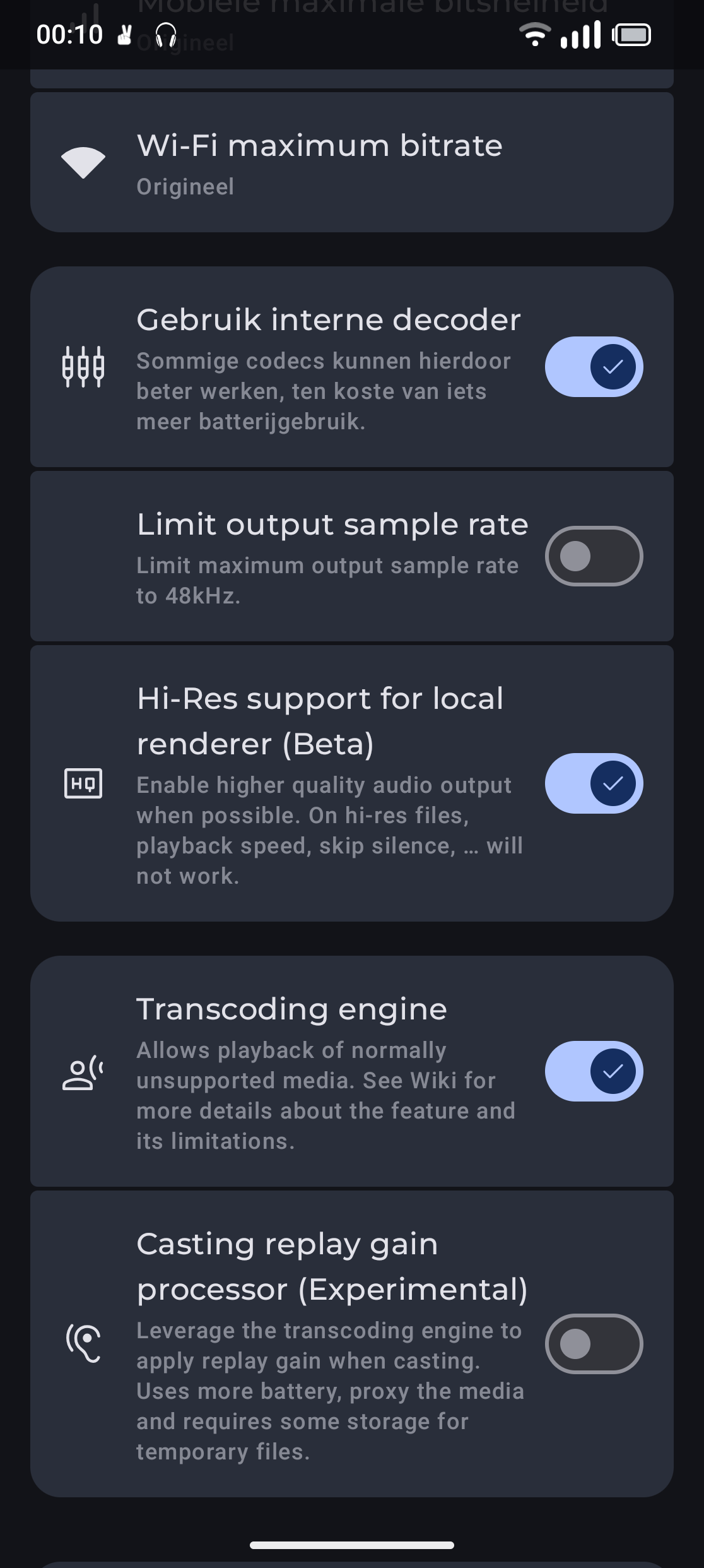Tap the battery indicator in status bar
The height and width of the screenshot is (1568, 704).
pos(631,35)
